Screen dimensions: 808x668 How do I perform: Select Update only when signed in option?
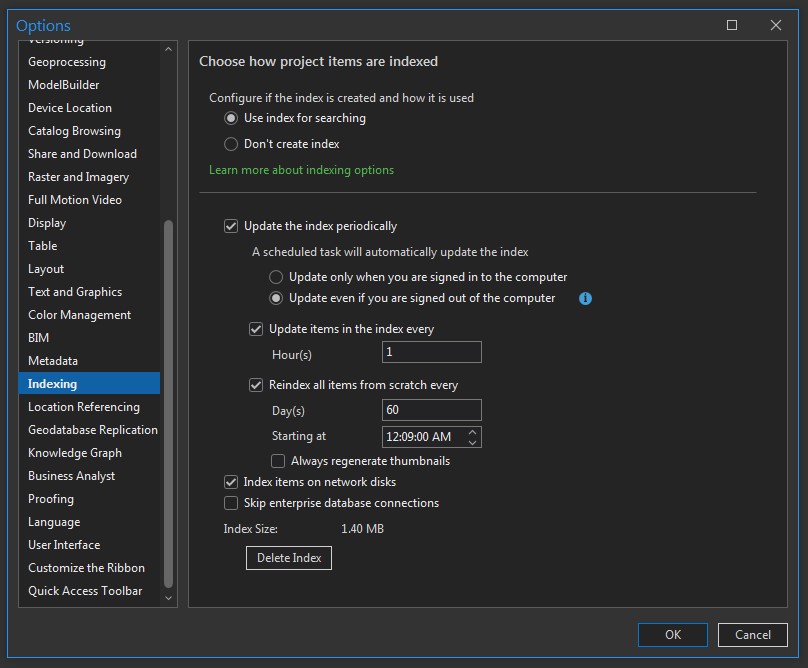coord(276,277)
